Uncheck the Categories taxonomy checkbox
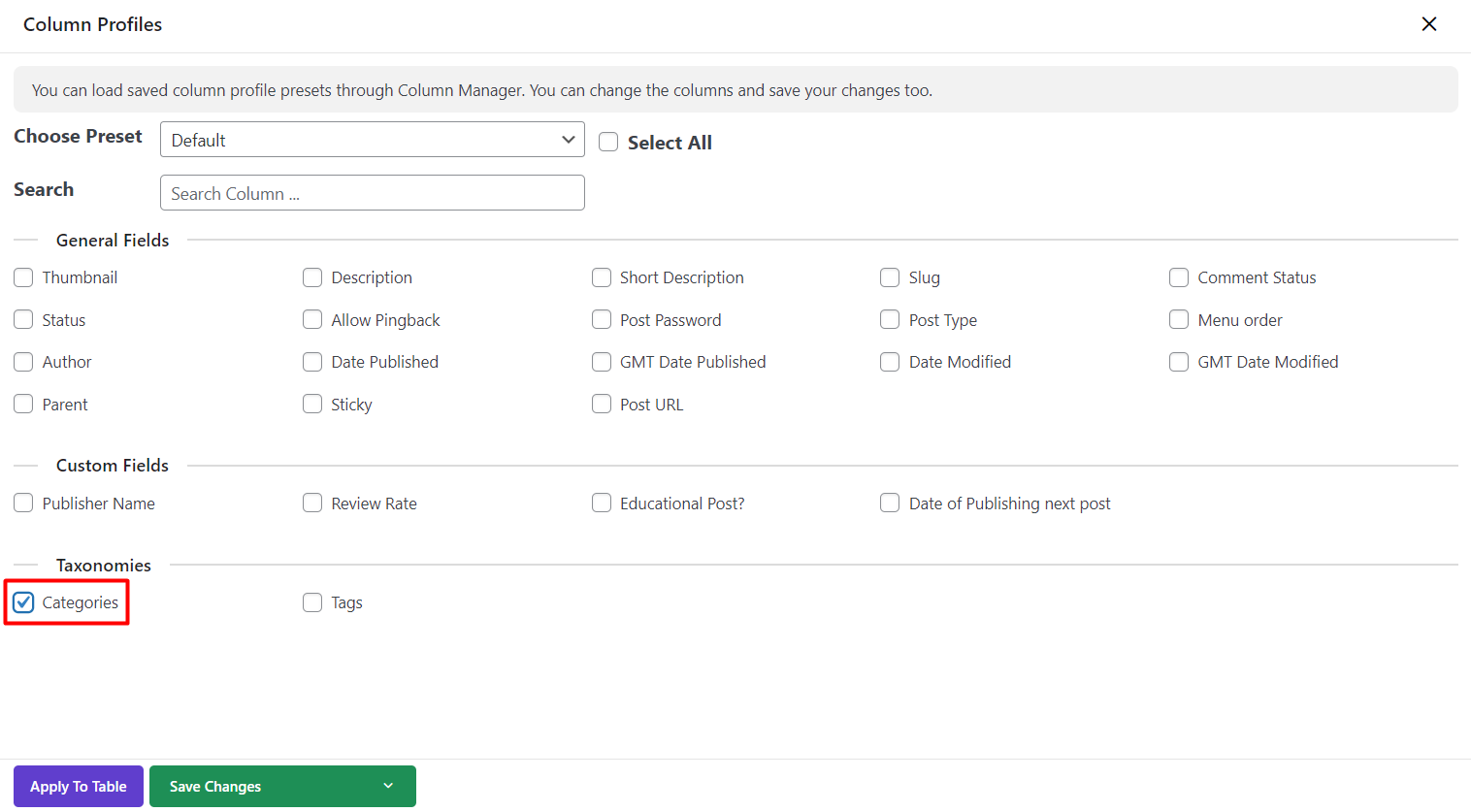This screenshot has width=1471, height=812. pyautogui.click(x=24, y=602)
